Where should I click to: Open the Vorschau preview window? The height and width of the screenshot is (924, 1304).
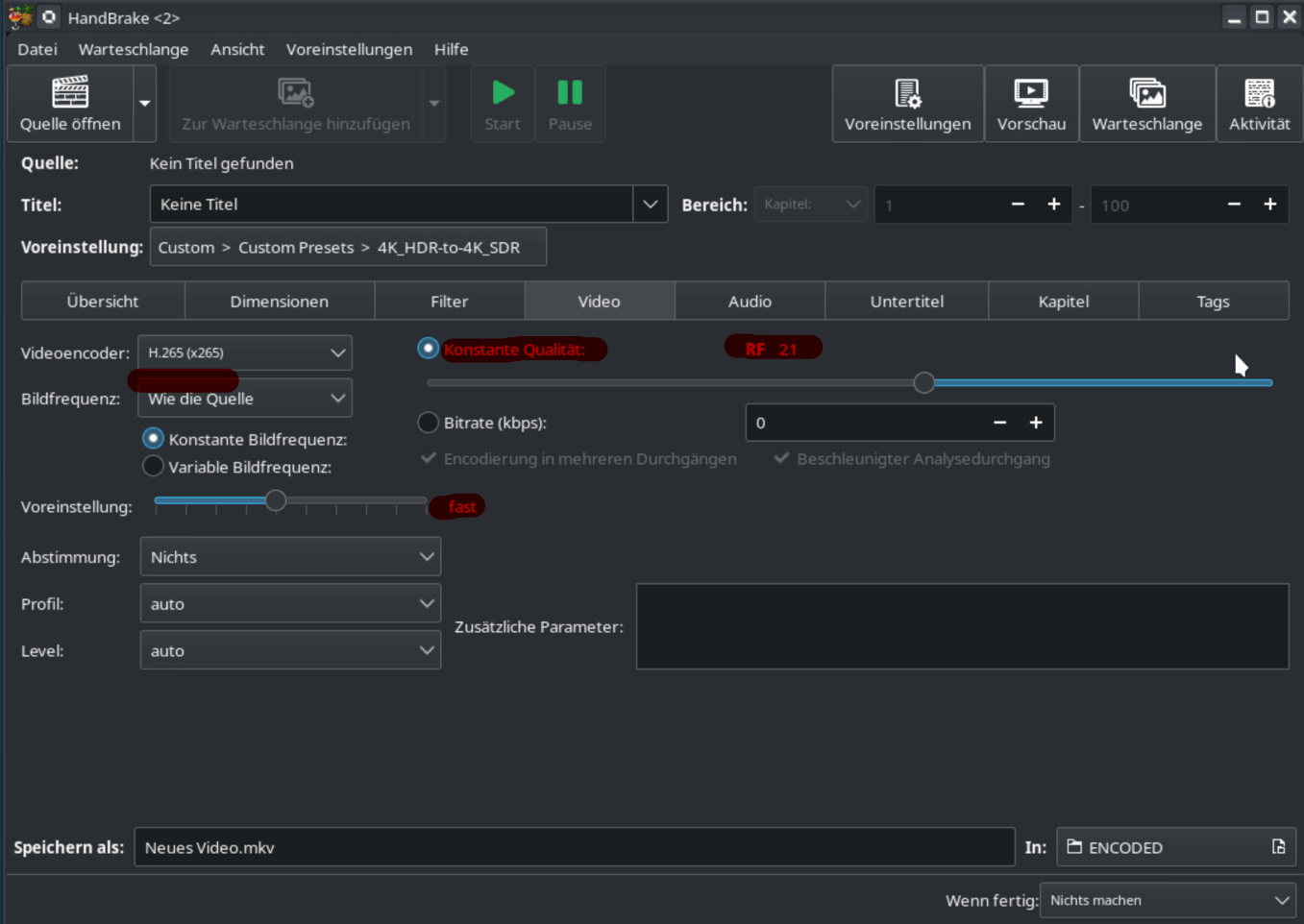point(1031,104)
